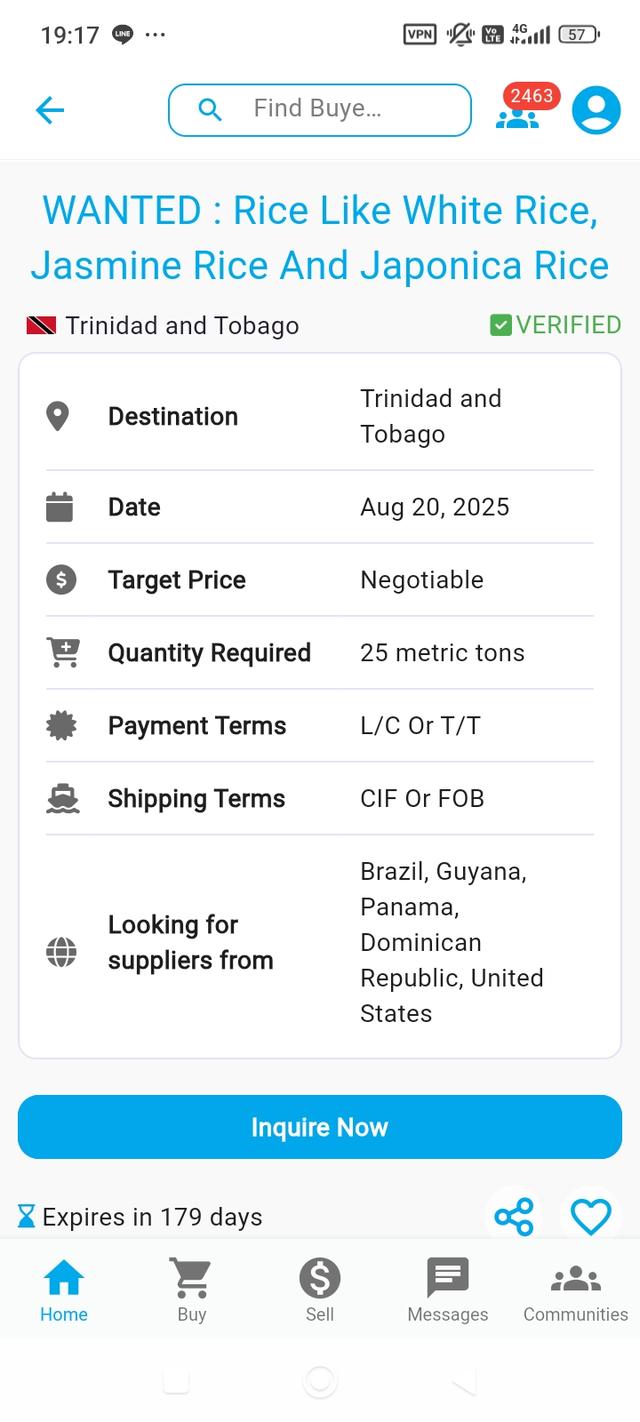Open the notifications people icon with 2463 badge
Image resolution: width=640 pixels, height=1422 pixels.
(x=524, y=109)
